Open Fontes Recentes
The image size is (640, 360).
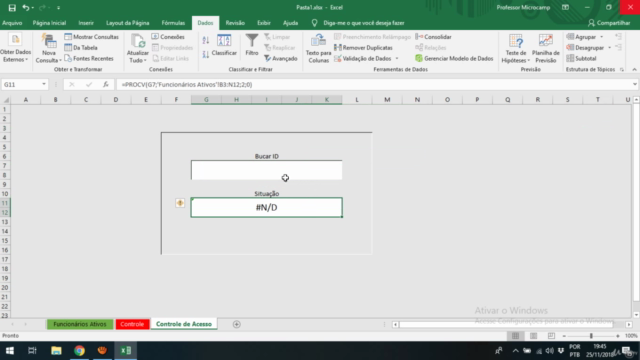pos(89,58)
